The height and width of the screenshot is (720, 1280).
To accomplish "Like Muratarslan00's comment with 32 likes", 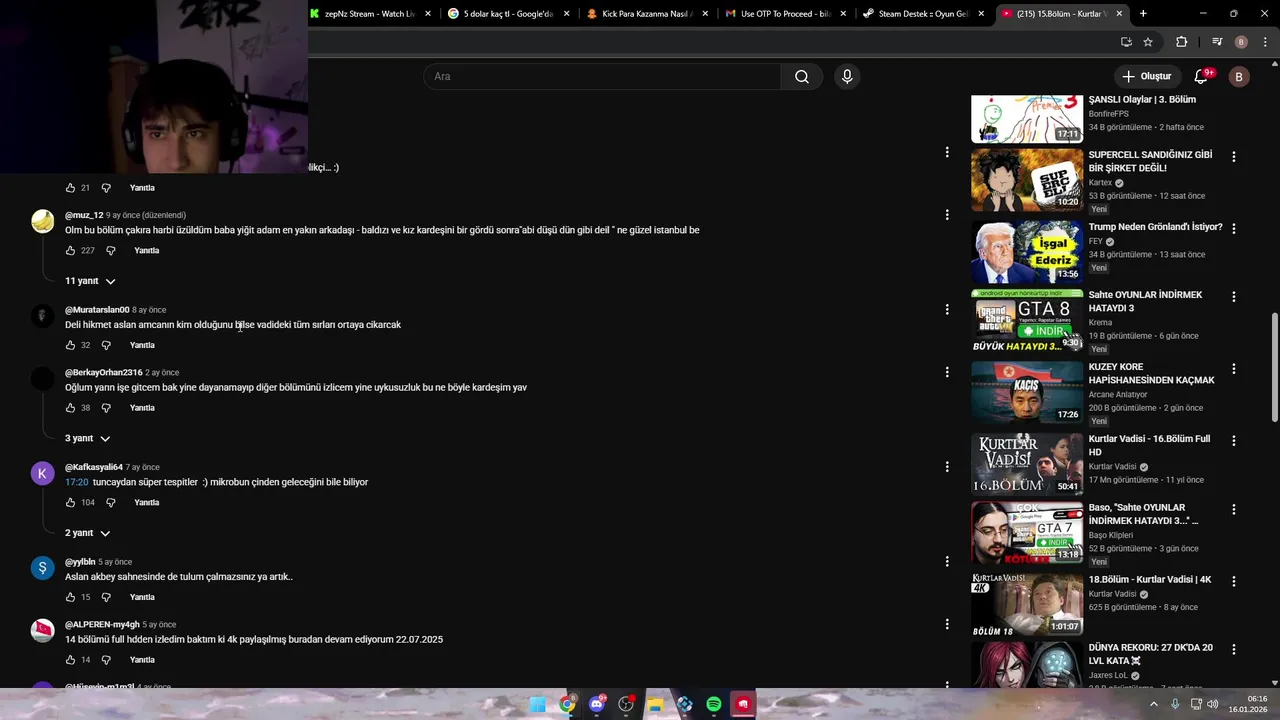I will point(71,345).
